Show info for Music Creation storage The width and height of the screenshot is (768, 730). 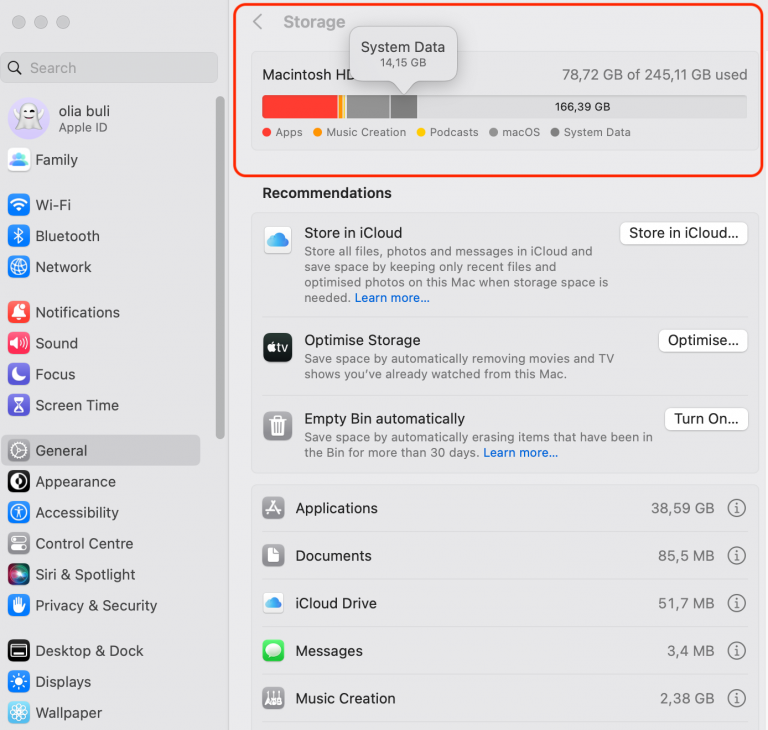[736, 698]
